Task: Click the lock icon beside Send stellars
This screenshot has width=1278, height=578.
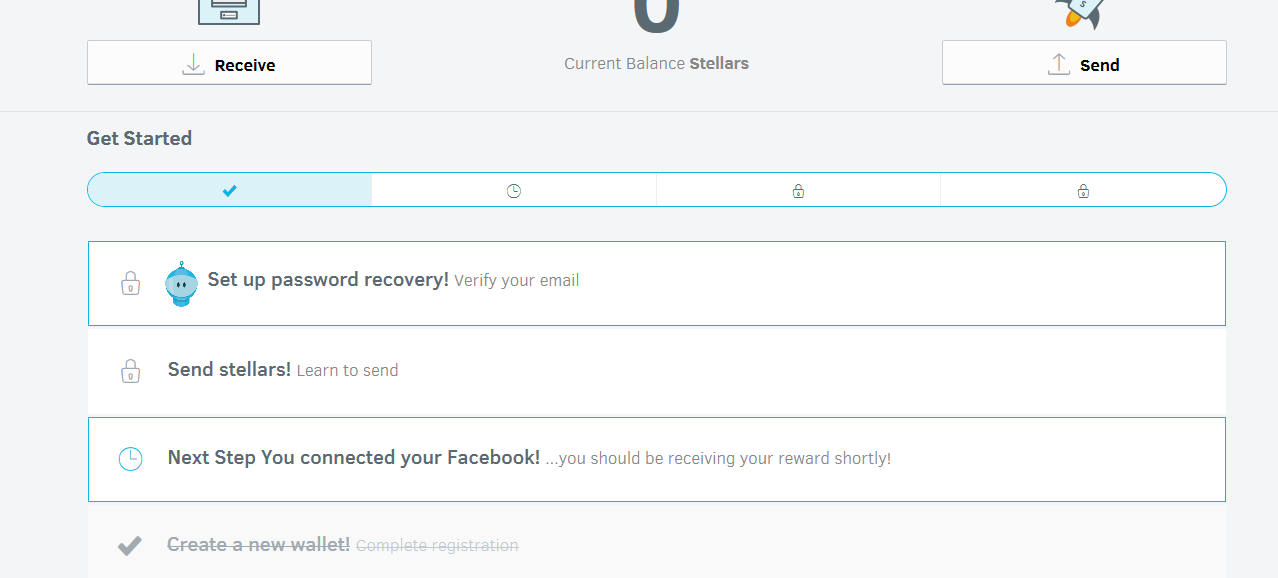Action: (x=130, y=371)
